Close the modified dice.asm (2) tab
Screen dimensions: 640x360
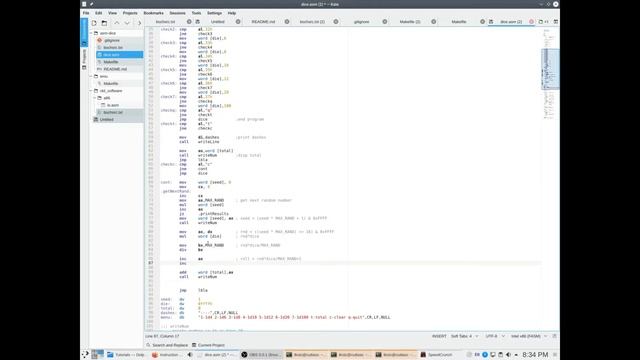pos(531,22)
